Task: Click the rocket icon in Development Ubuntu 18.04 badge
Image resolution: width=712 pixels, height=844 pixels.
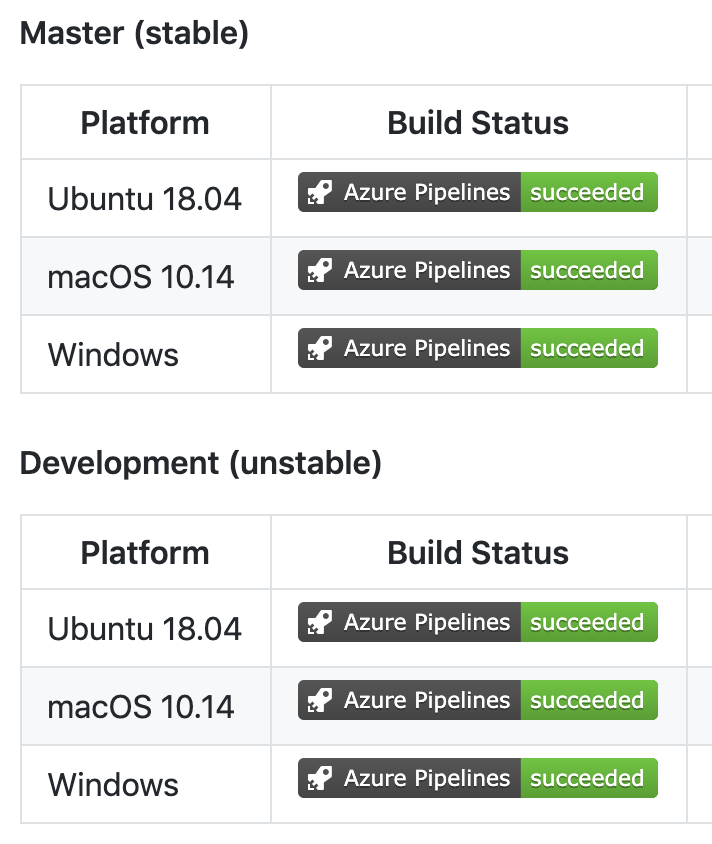Action: click(320, 623)
